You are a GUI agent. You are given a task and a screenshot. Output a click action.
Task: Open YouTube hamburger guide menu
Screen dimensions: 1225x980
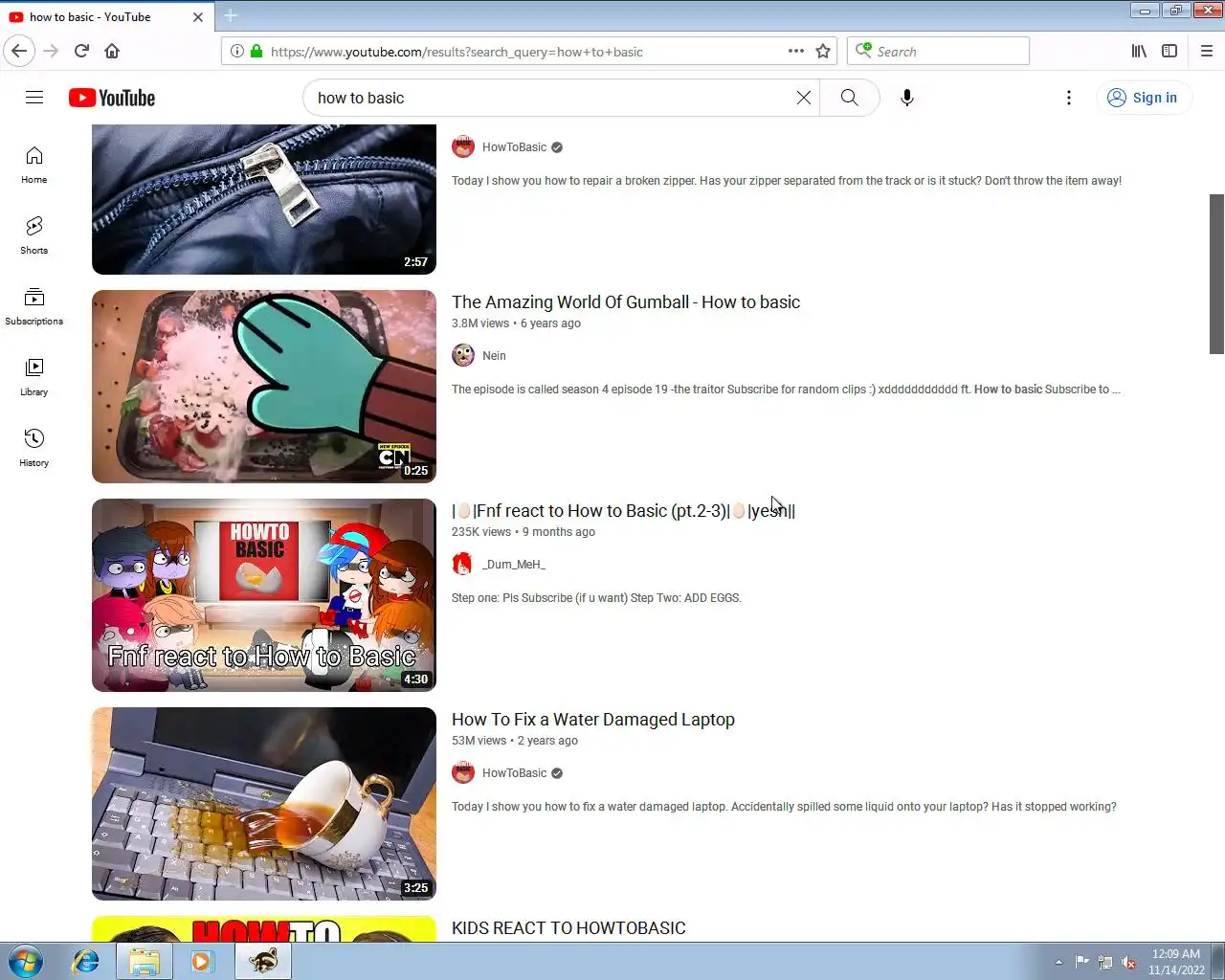(34, 98)
